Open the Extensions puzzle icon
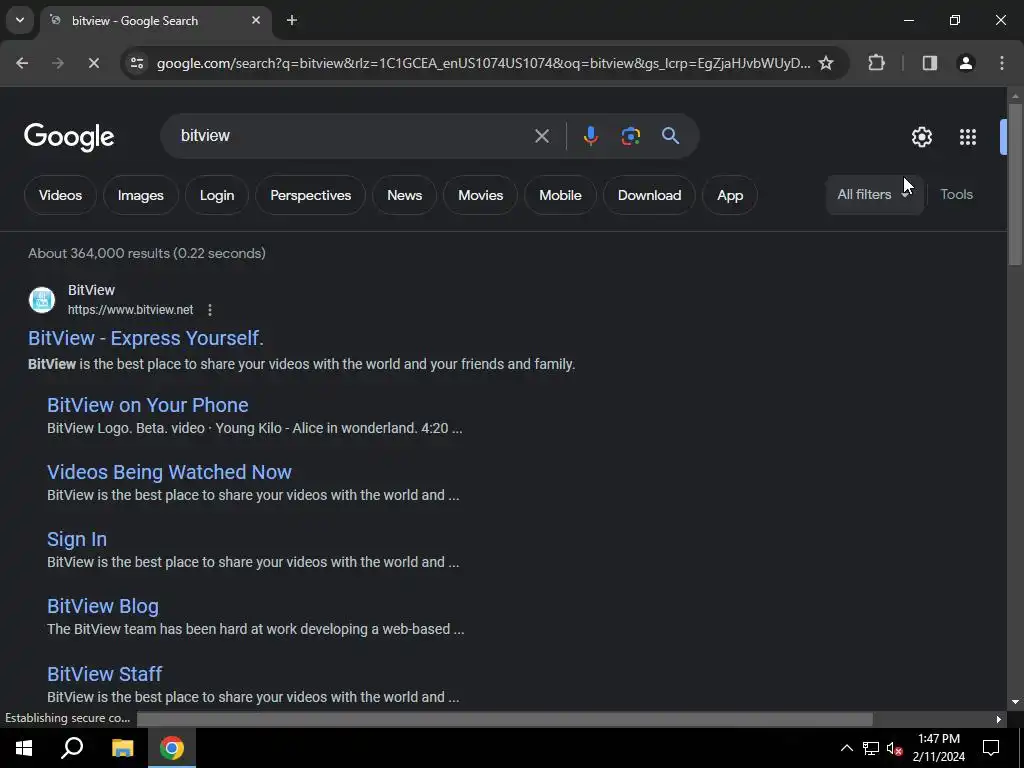The width and height of the screenshot is (1024, 768). point(876,63)
